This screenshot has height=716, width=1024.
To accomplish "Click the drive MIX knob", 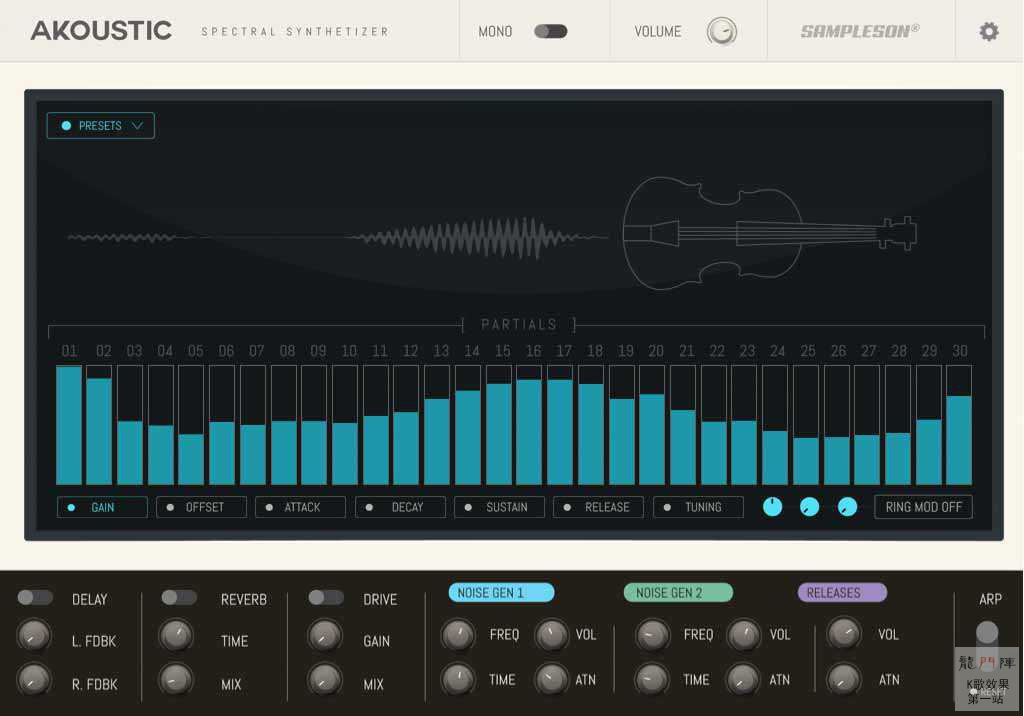I will pyautogui.click(x=325, y=679).
